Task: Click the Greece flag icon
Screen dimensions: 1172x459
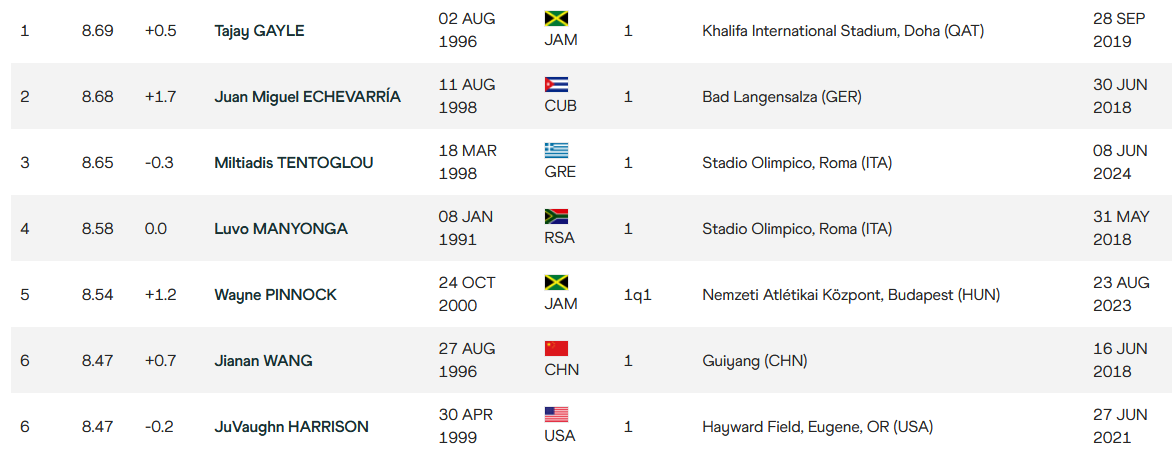Action: coord(556,150)
